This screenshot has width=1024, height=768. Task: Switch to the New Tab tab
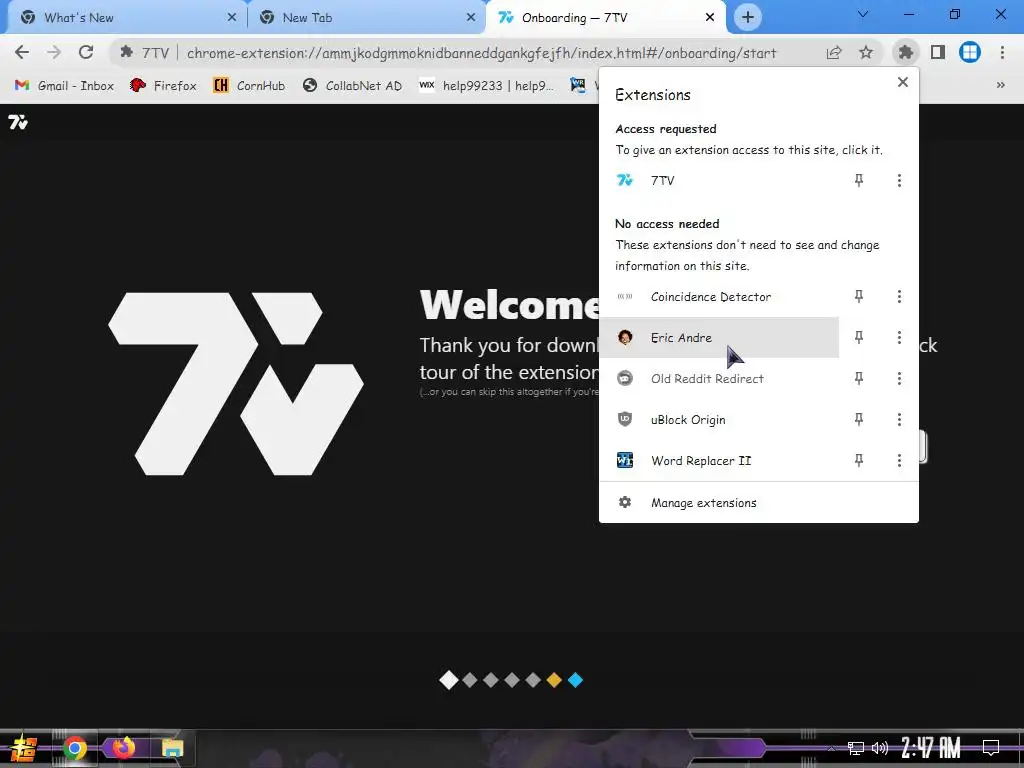(366, 18)
